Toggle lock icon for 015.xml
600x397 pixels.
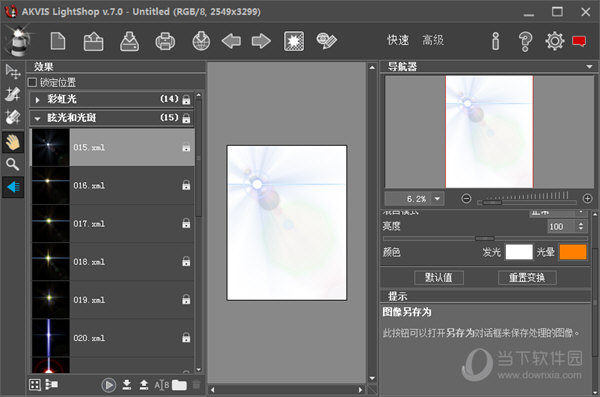186,147
